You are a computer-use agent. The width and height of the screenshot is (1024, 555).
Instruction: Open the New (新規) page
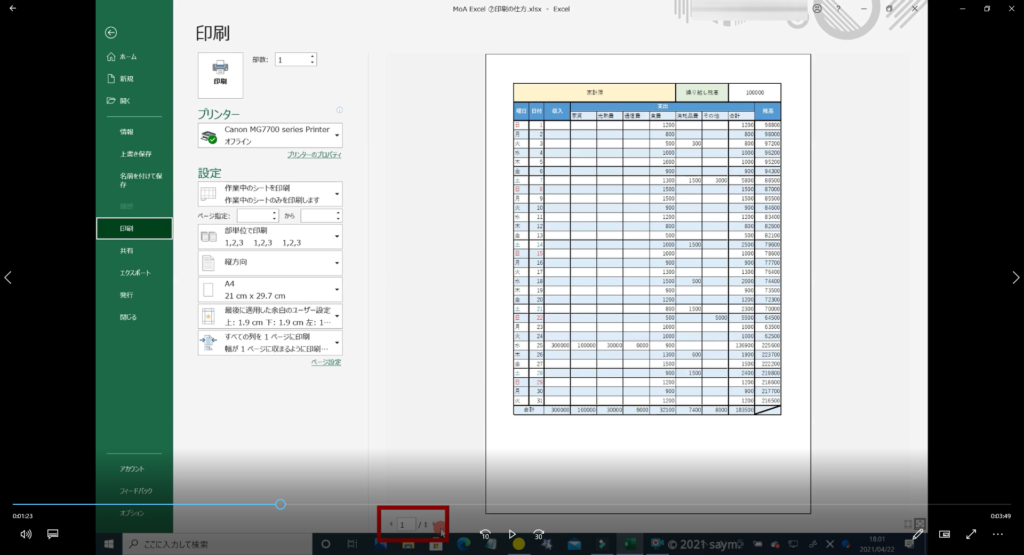pos(127,78)
